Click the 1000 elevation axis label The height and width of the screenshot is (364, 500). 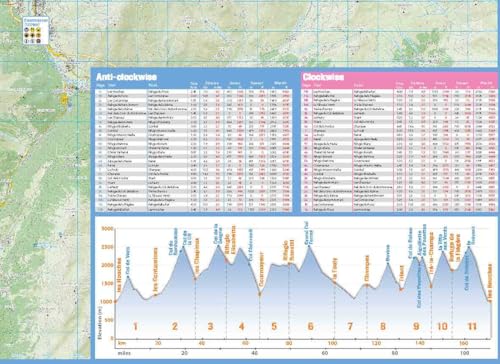coord(107,302)
